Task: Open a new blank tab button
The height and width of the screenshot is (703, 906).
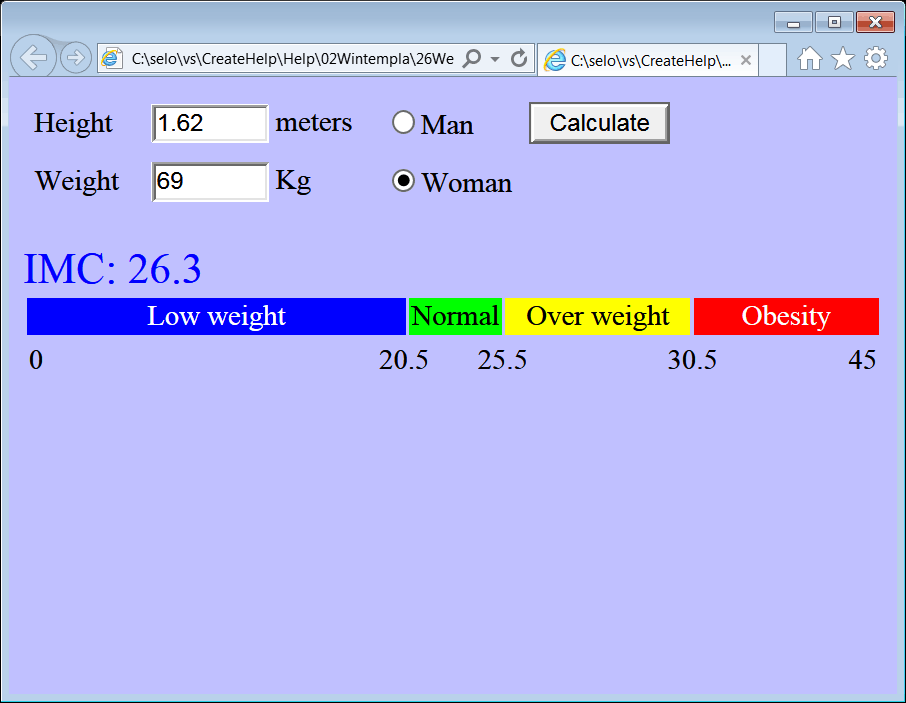Action: [x=772, y=60]
